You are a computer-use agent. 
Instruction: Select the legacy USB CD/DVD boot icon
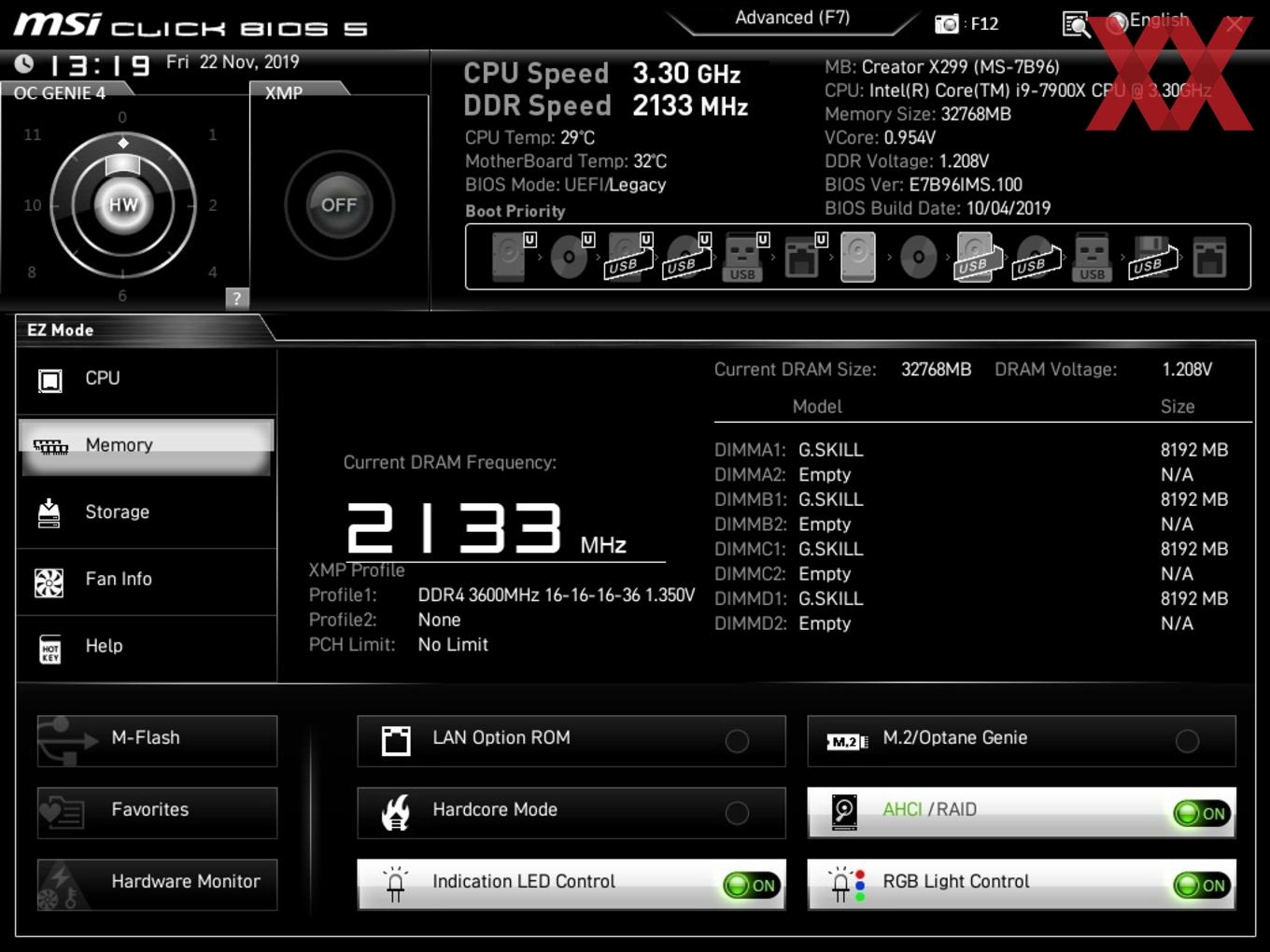click(x=1037, y=257)
